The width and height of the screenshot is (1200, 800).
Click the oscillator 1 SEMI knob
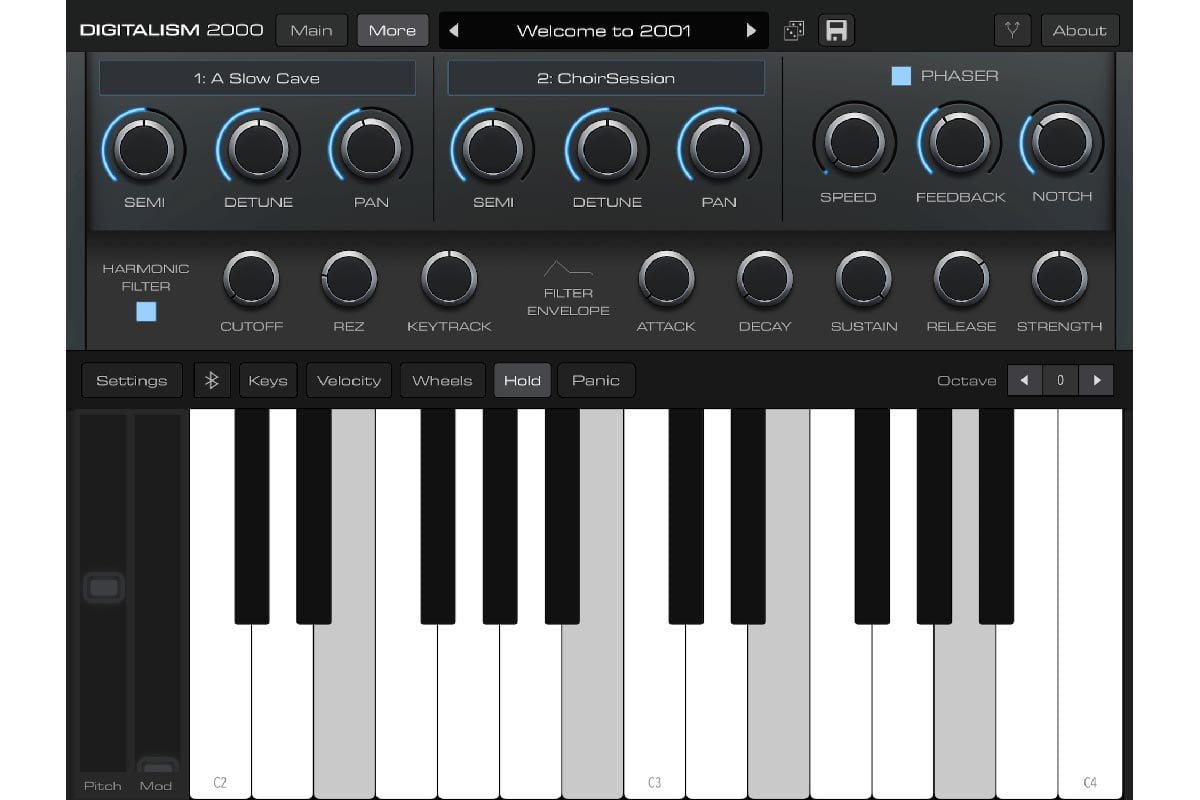point(145,148)
